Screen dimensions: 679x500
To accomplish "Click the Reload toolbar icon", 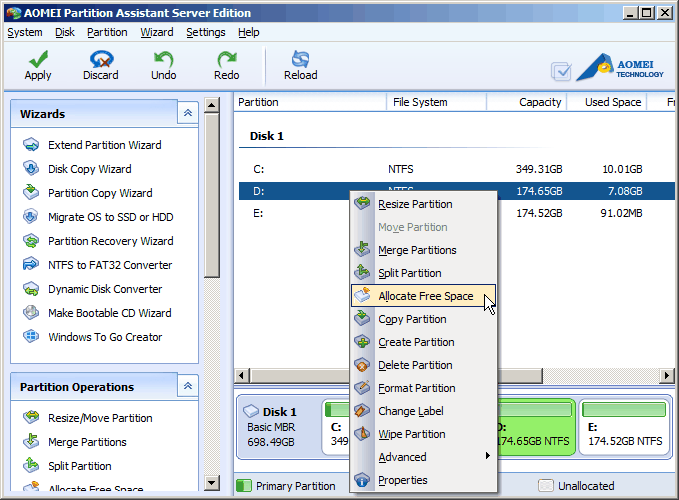I will click(x=301, y=59).
